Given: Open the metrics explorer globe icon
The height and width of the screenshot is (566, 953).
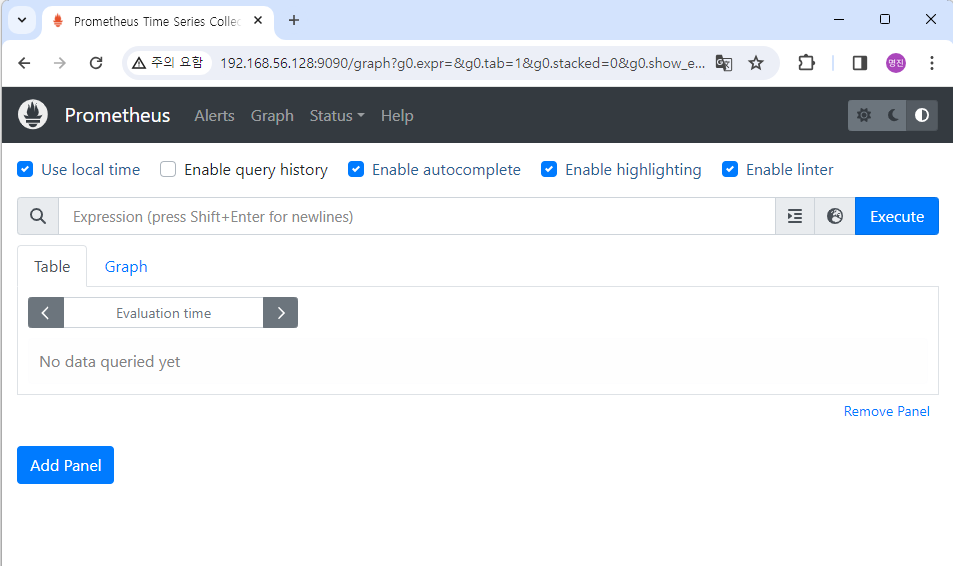Looking at the screenshot, I should coord(835,216).
